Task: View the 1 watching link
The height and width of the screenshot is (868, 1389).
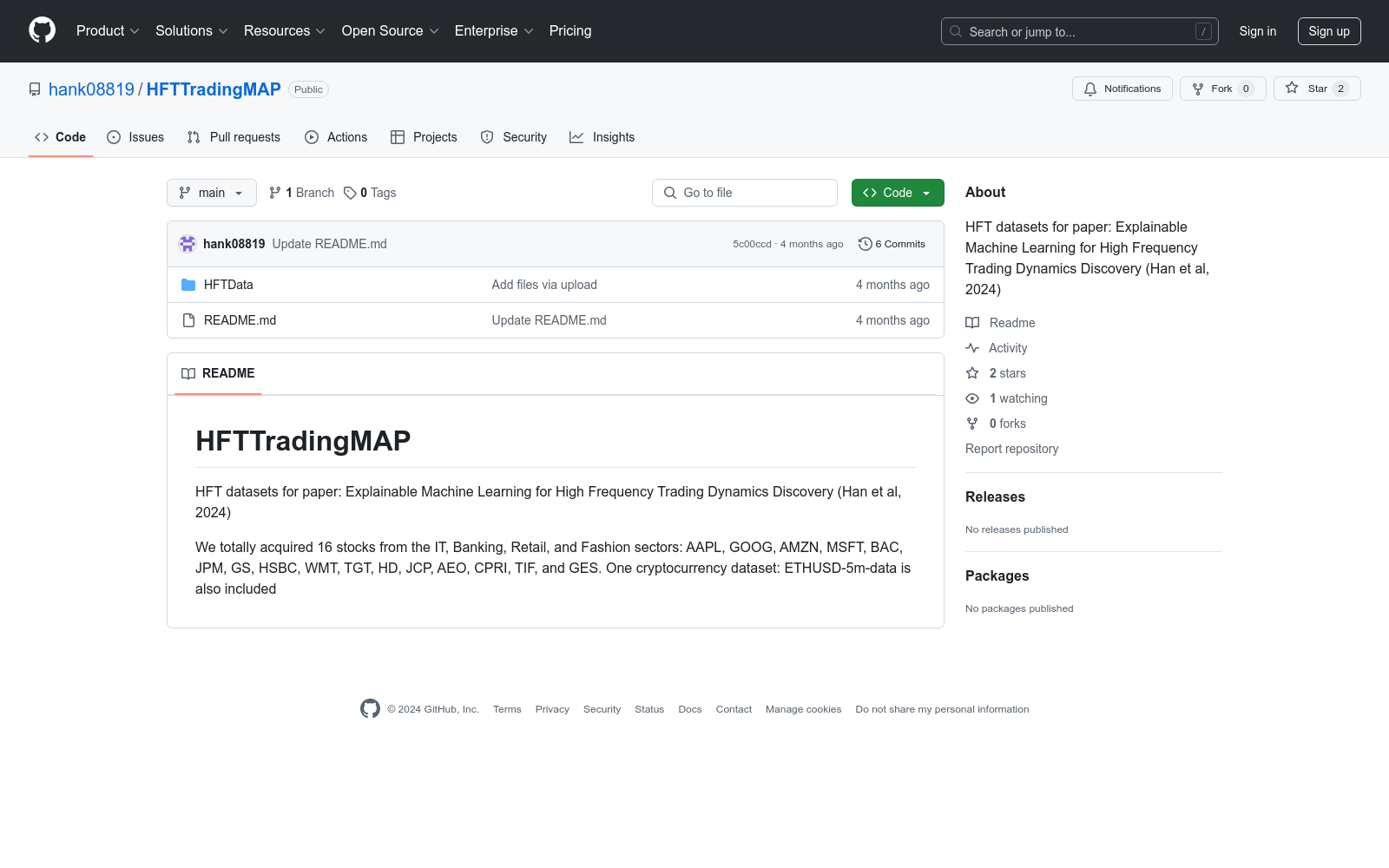Action: (1007, 398)
